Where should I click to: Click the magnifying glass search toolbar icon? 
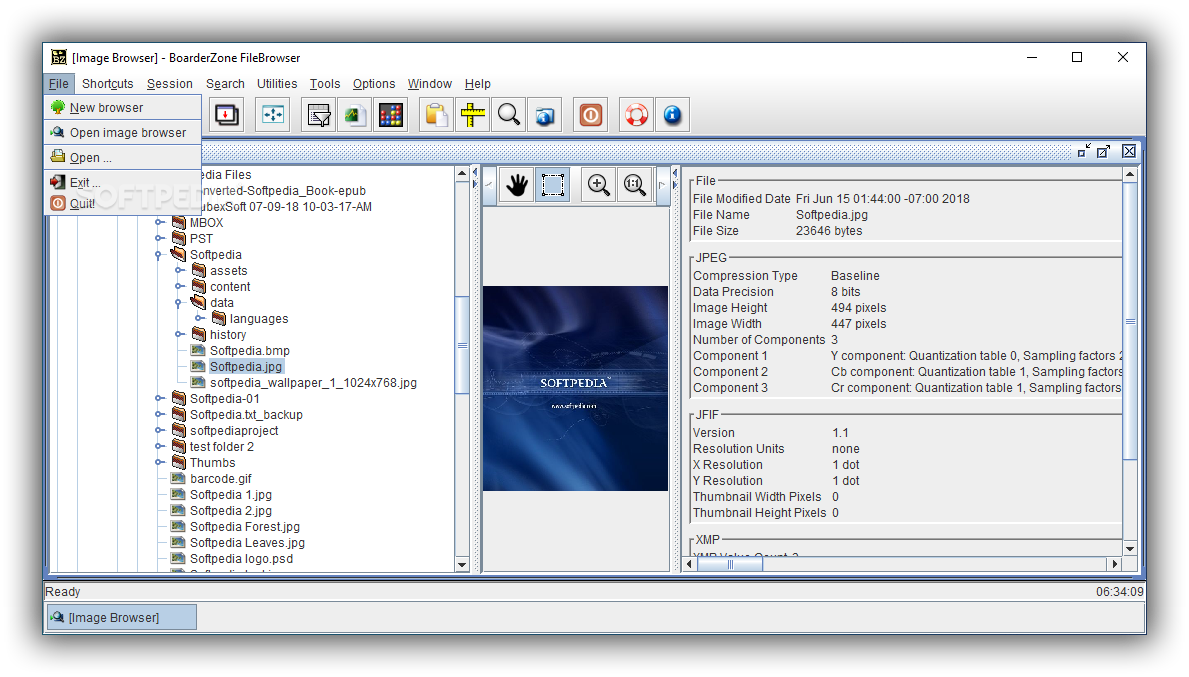(509, 115)
